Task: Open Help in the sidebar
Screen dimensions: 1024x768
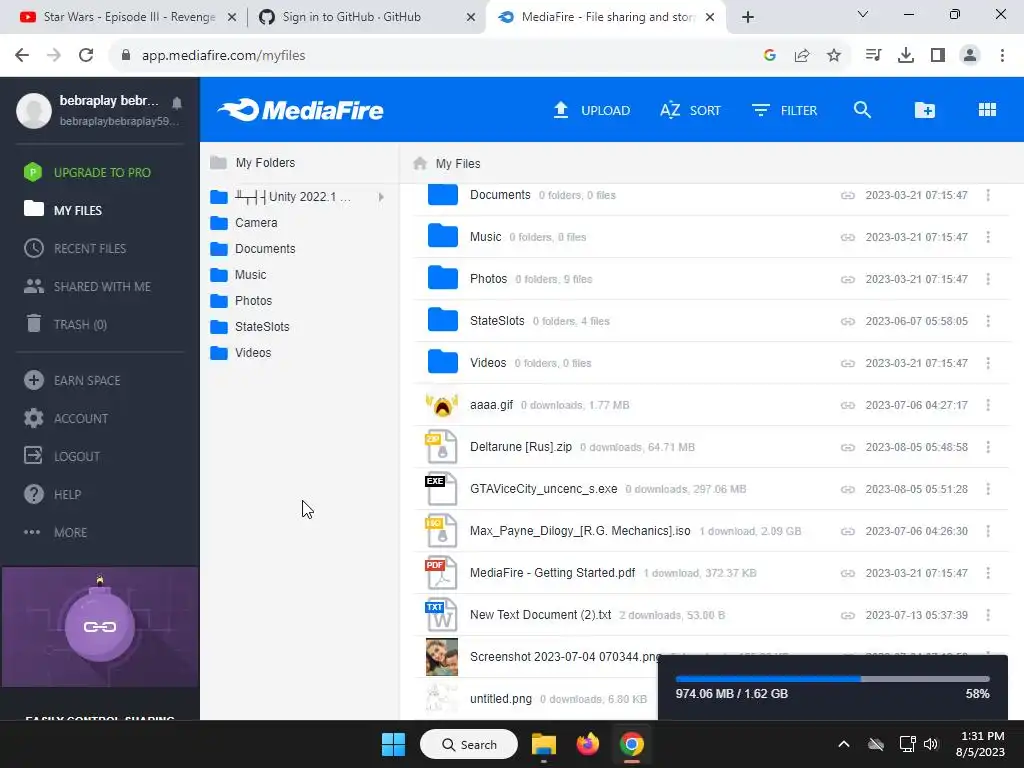Action: [52, 494]
